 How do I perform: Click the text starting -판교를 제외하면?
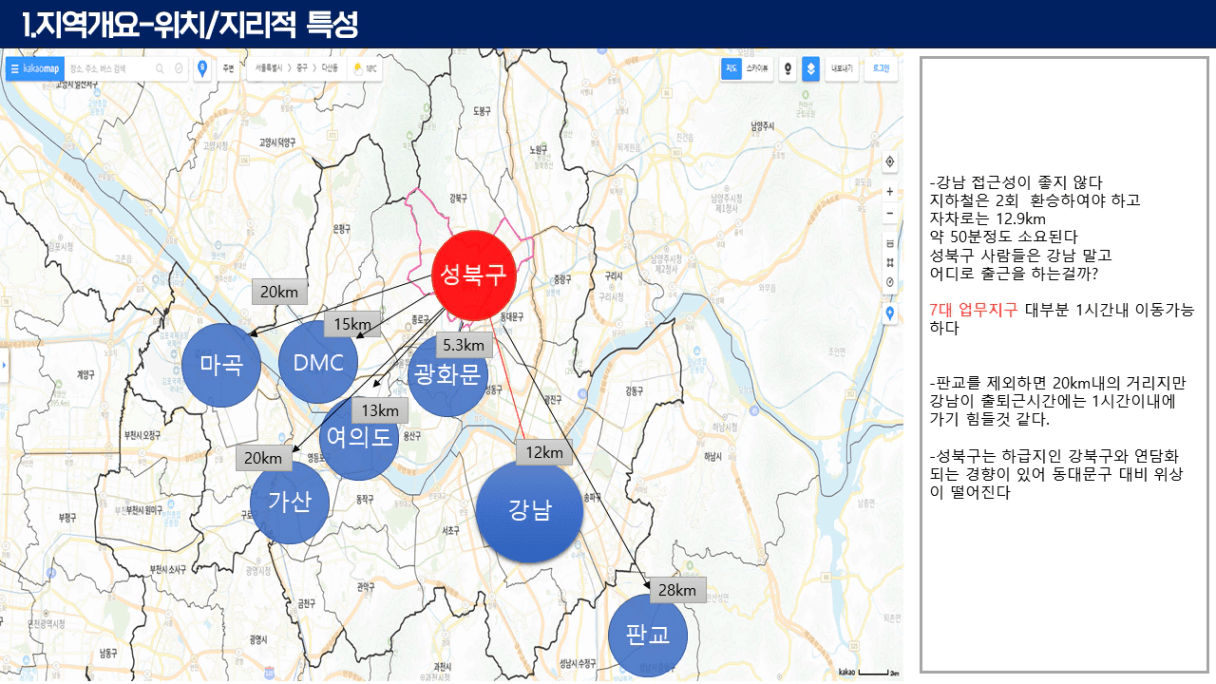click(1059, 401)
